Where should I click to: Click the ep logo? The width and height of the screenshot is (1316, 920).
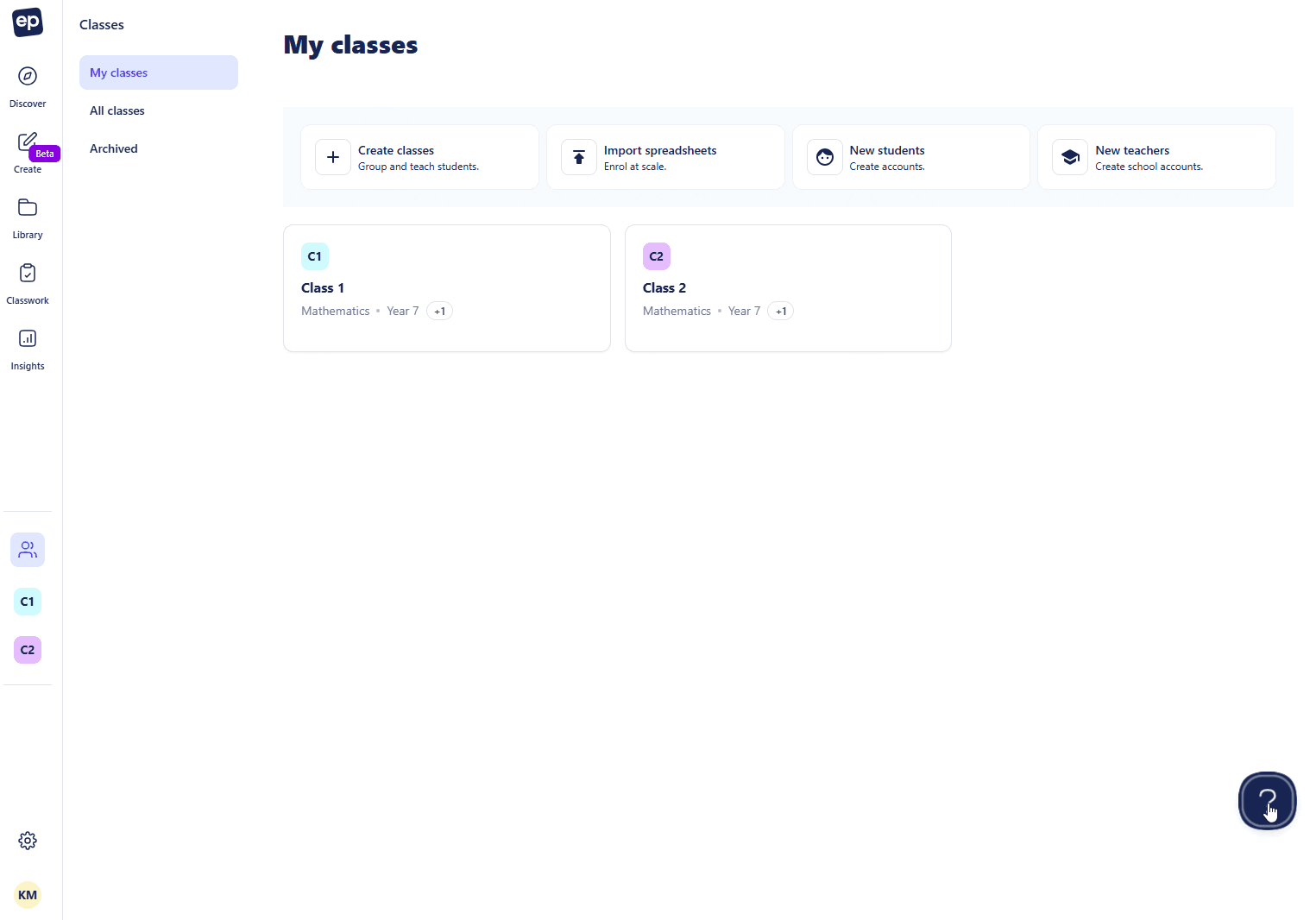[28, 22]
